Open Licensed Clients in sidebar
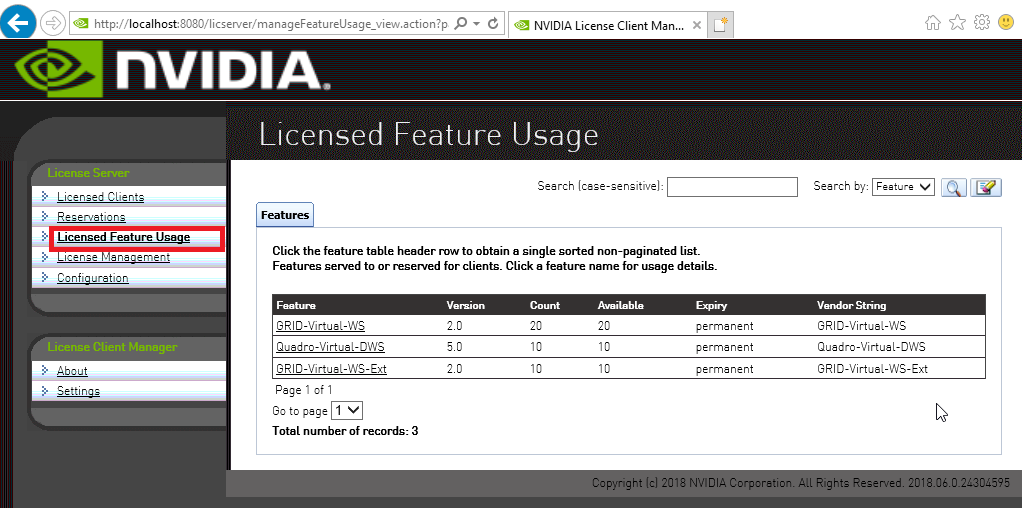This screenshot has width=1022, height=508. 100,197
